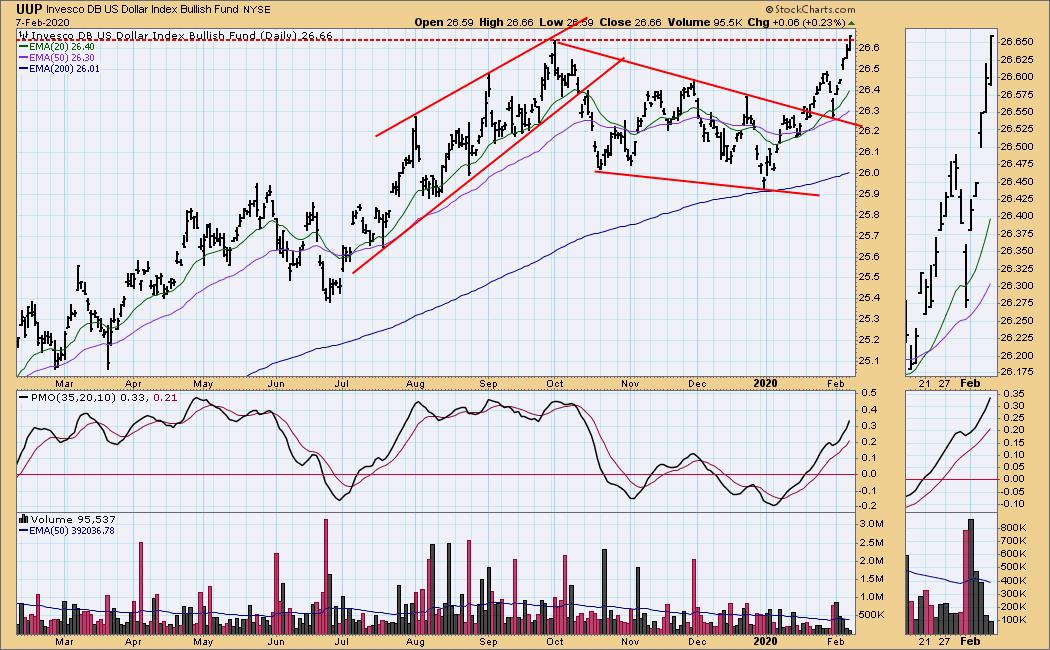1050x650 pixels.
Task: Click the 25.1 label on the price axis
Action: point(869,361)
